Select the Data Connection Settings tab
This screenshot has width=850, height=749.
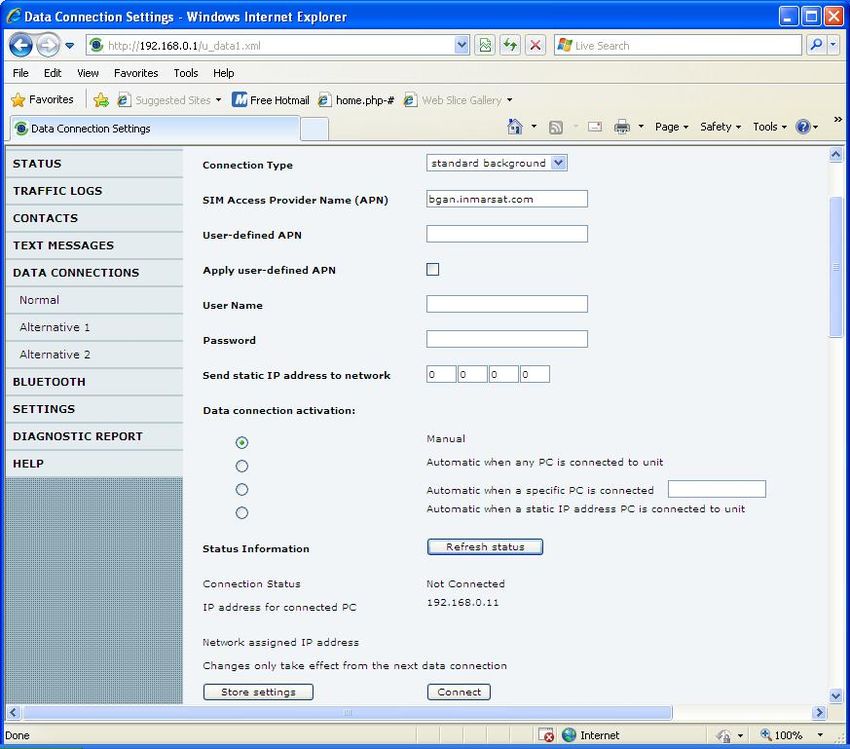pyautogui.click(x=154, y=128)
